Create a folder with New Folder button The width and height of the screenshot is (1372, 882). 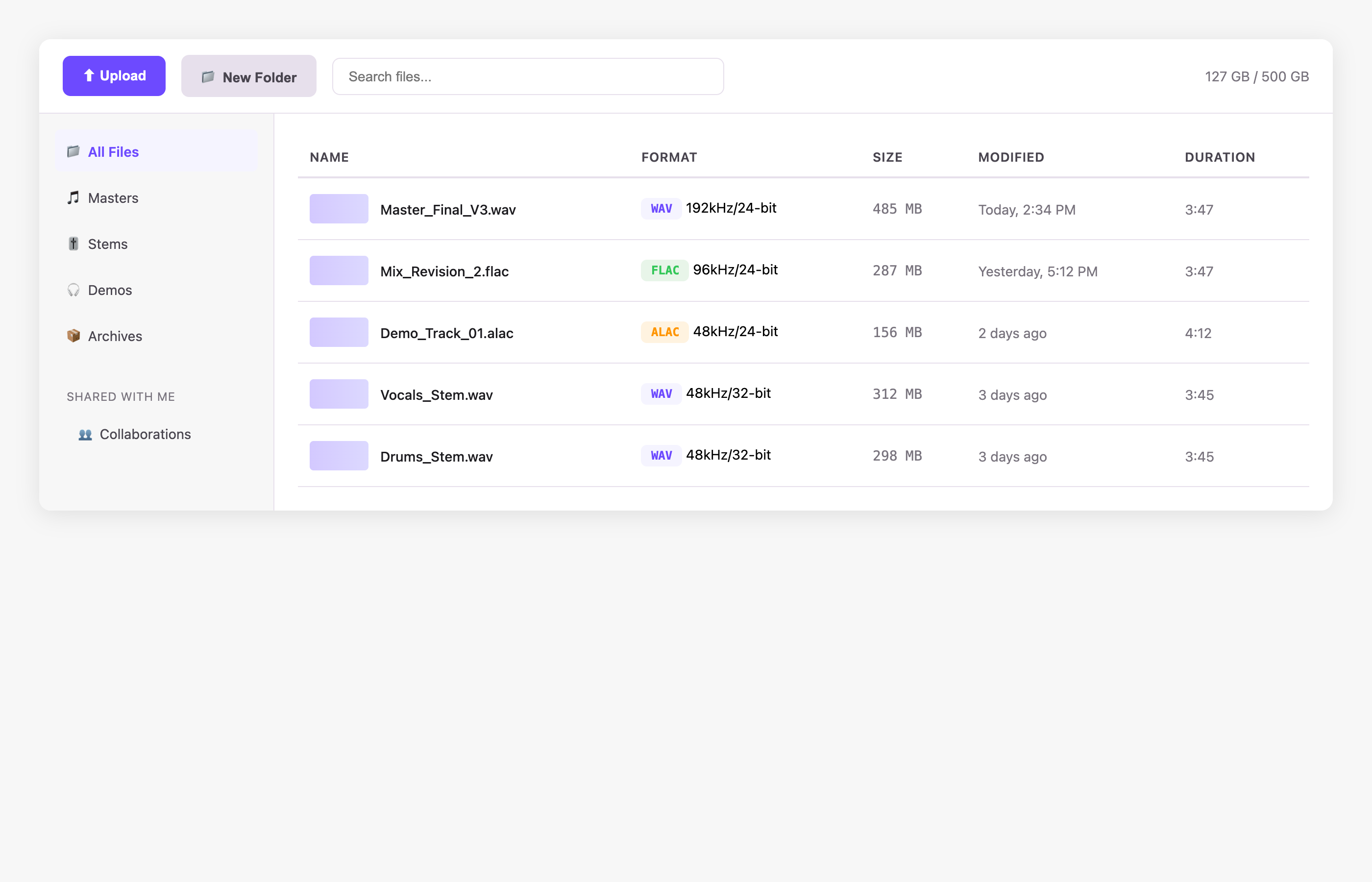point(248,76)
